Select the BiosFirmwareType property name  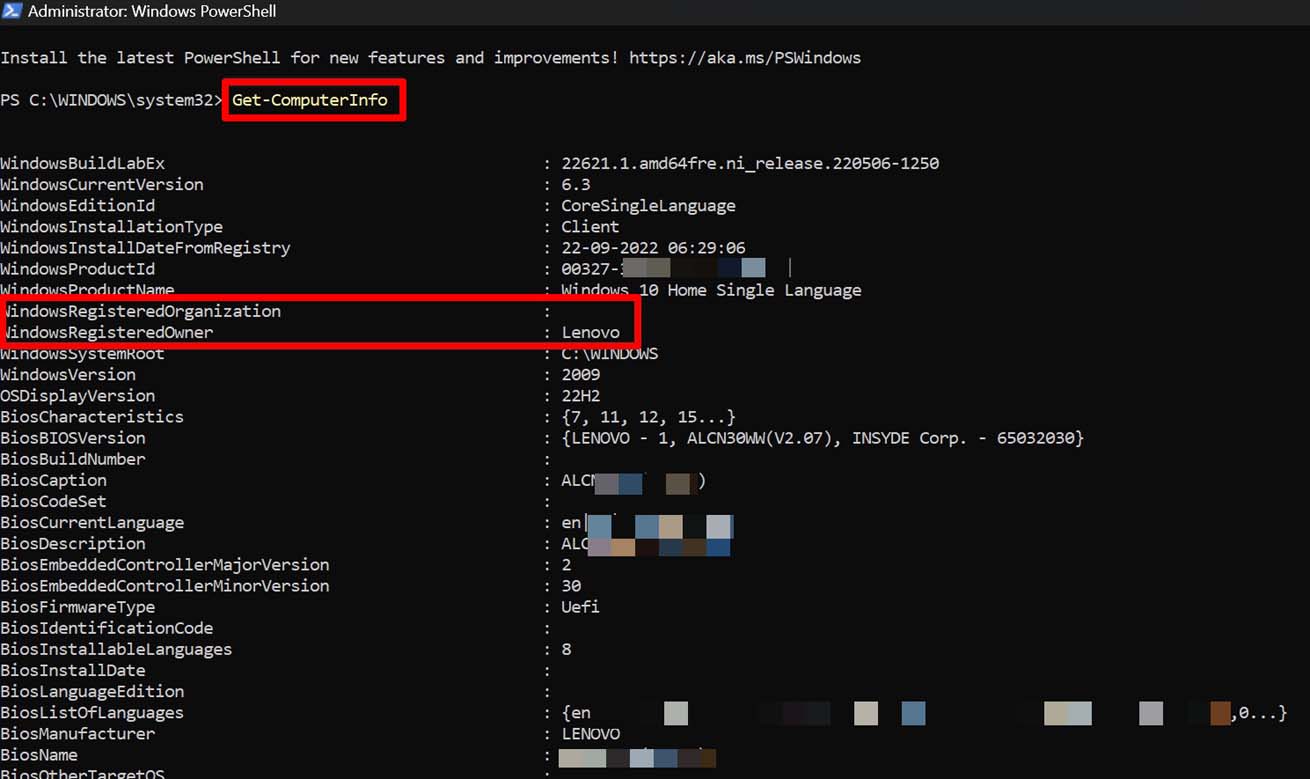point(77,606)
